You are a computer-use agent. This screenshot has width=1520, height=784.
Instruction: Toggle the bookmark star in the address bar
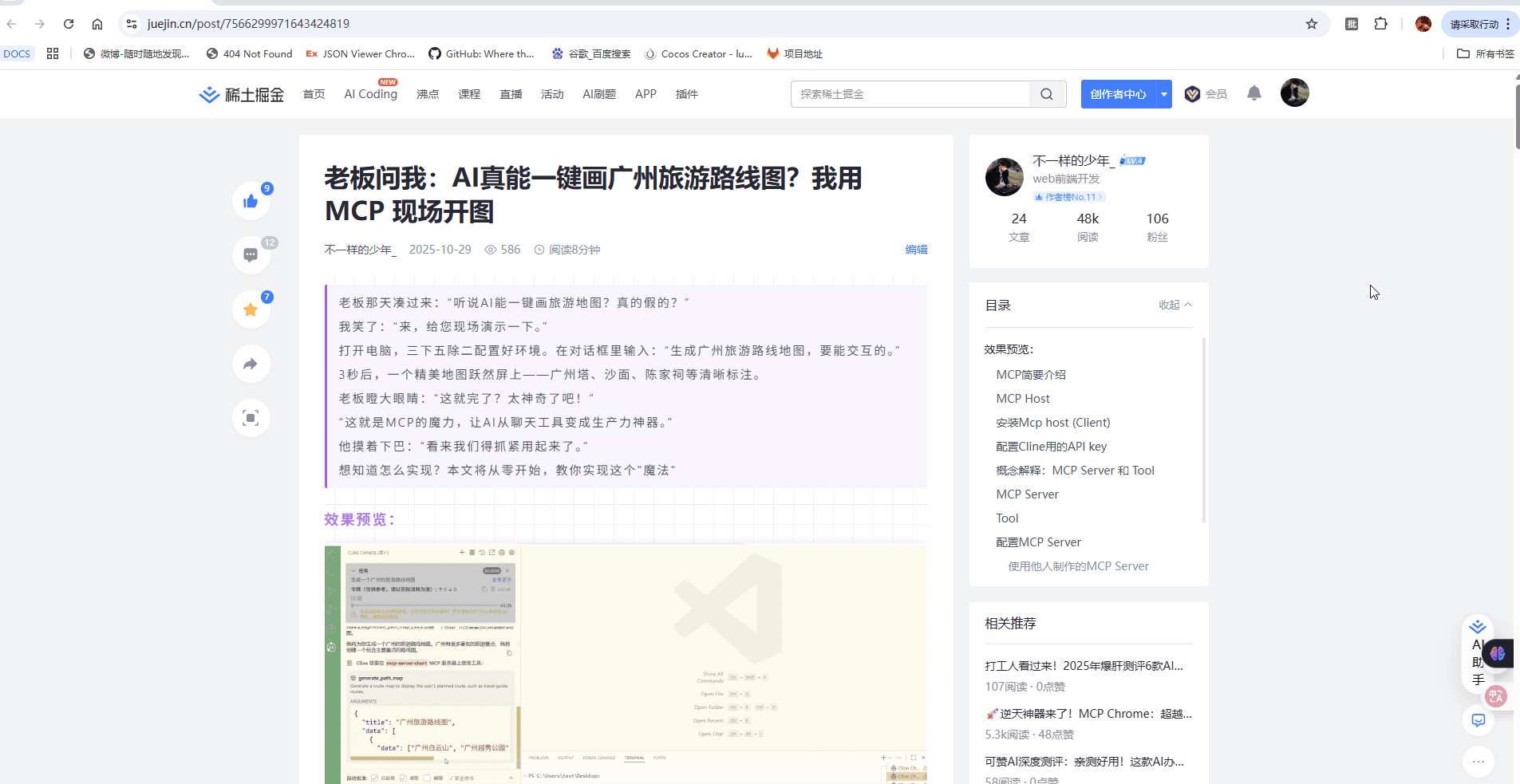point(1311,24)
